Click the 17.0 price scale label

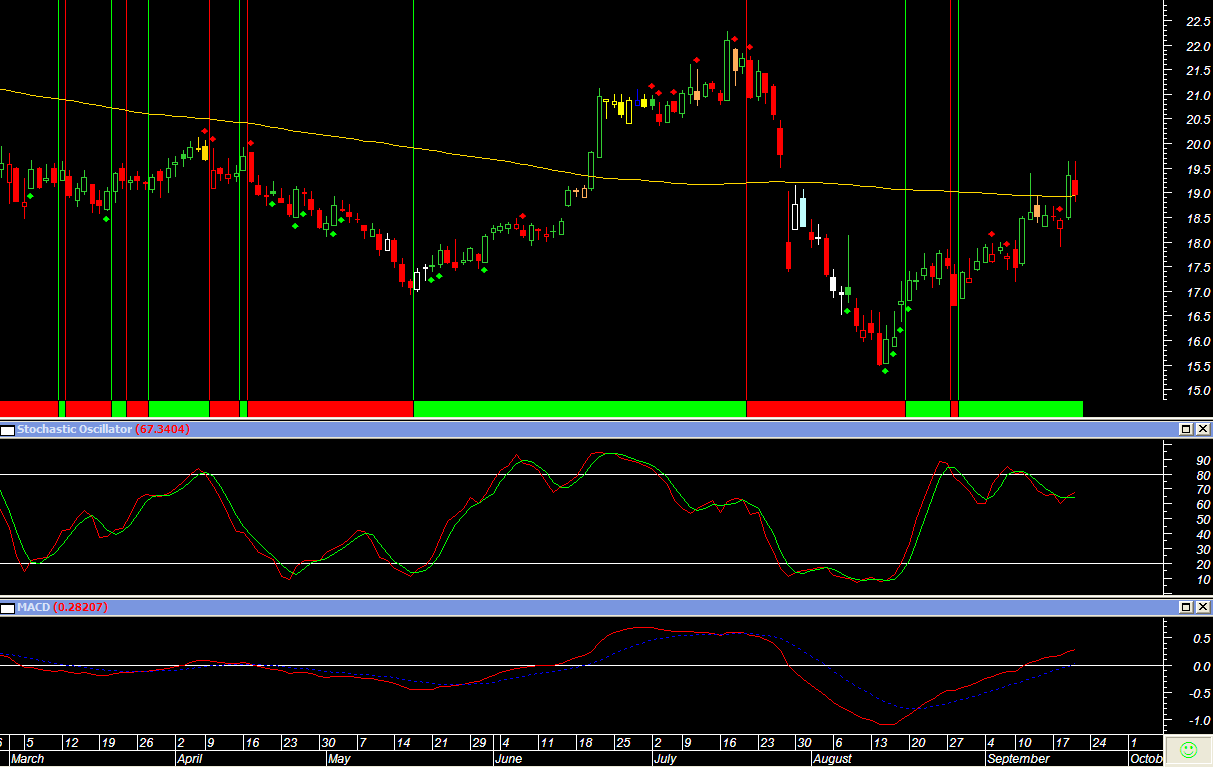[1198, 293]
